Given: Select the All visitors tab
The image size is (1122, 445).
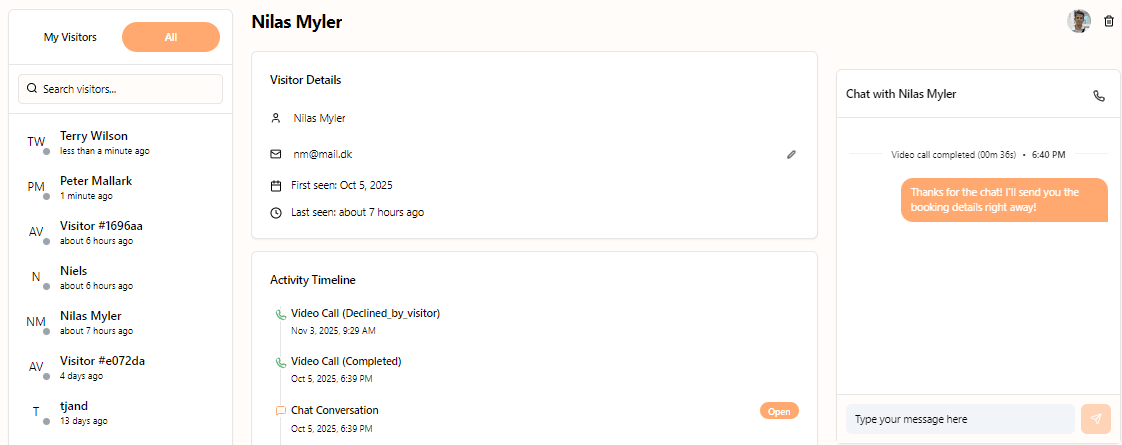Looking at the screenshot, I should click(x=171, y=37).
